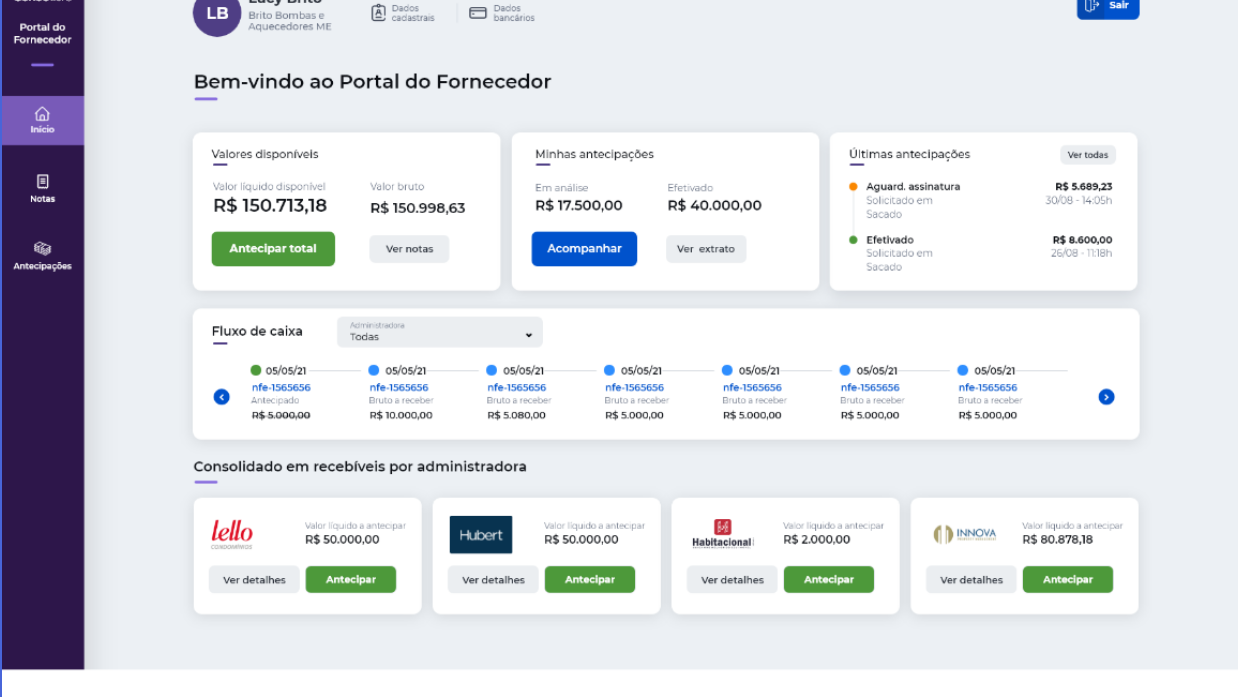Click the Sair logout button
The height and width of the screenshot is (697, 1238).
[x=1107, y=7]
